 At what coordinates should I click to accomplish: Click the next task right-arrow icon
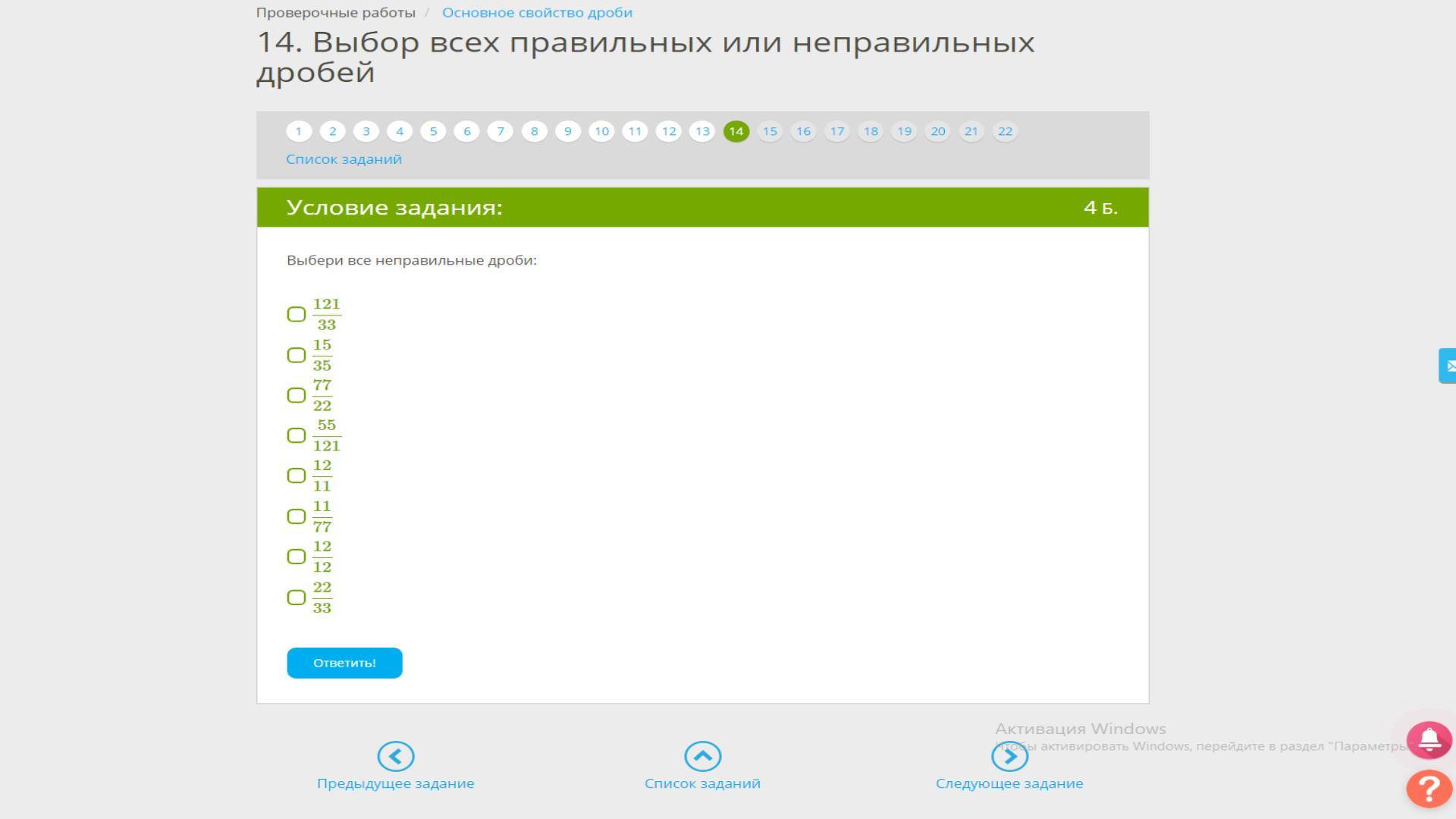[1009, 756]
